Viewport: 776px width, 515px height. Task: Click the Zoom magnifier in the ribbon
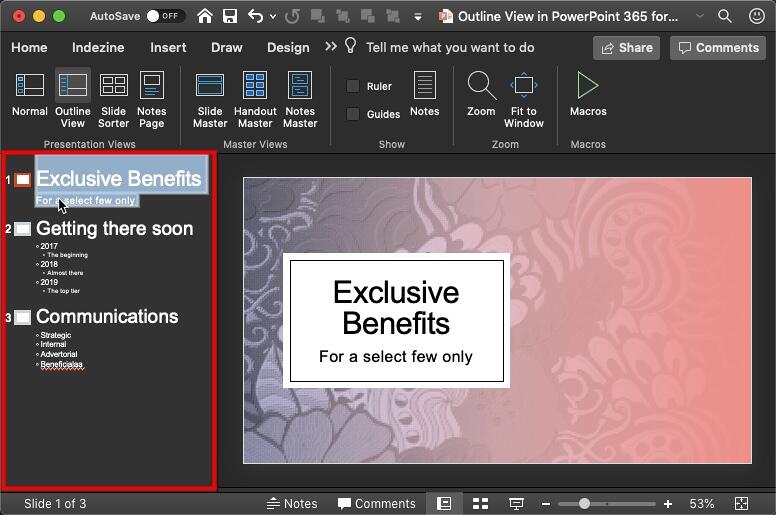tap(481, 94)
